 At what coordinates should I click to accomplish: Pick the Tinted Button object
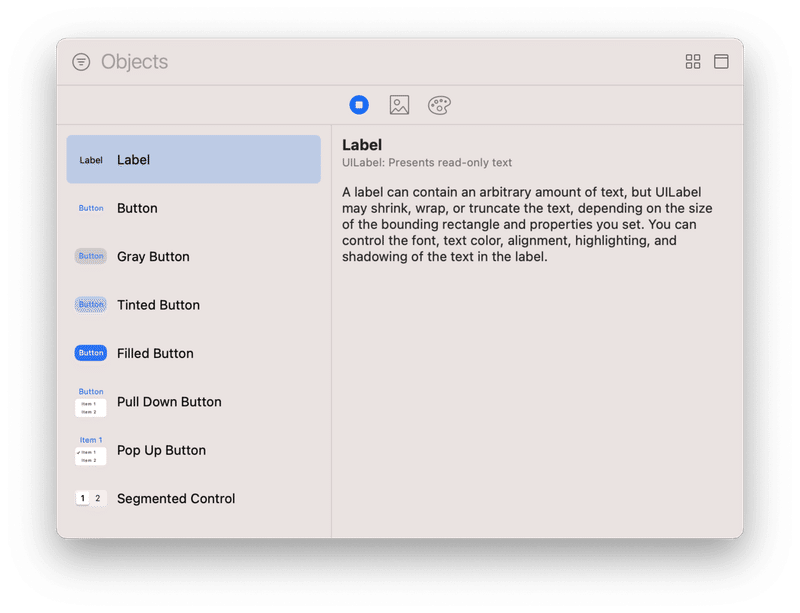point(193,305)
